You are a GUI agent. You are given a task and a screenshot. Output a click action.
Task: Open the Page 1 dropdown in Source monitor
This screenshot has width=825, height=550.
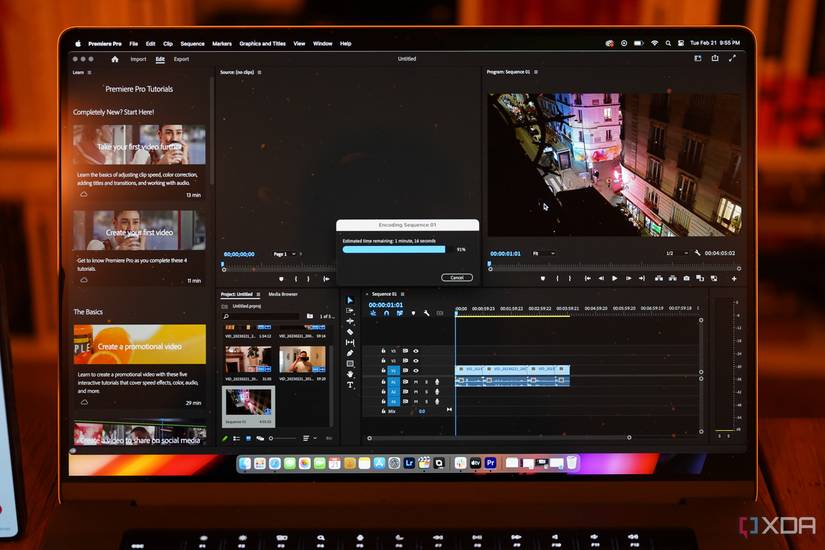(x=285, y=254)
